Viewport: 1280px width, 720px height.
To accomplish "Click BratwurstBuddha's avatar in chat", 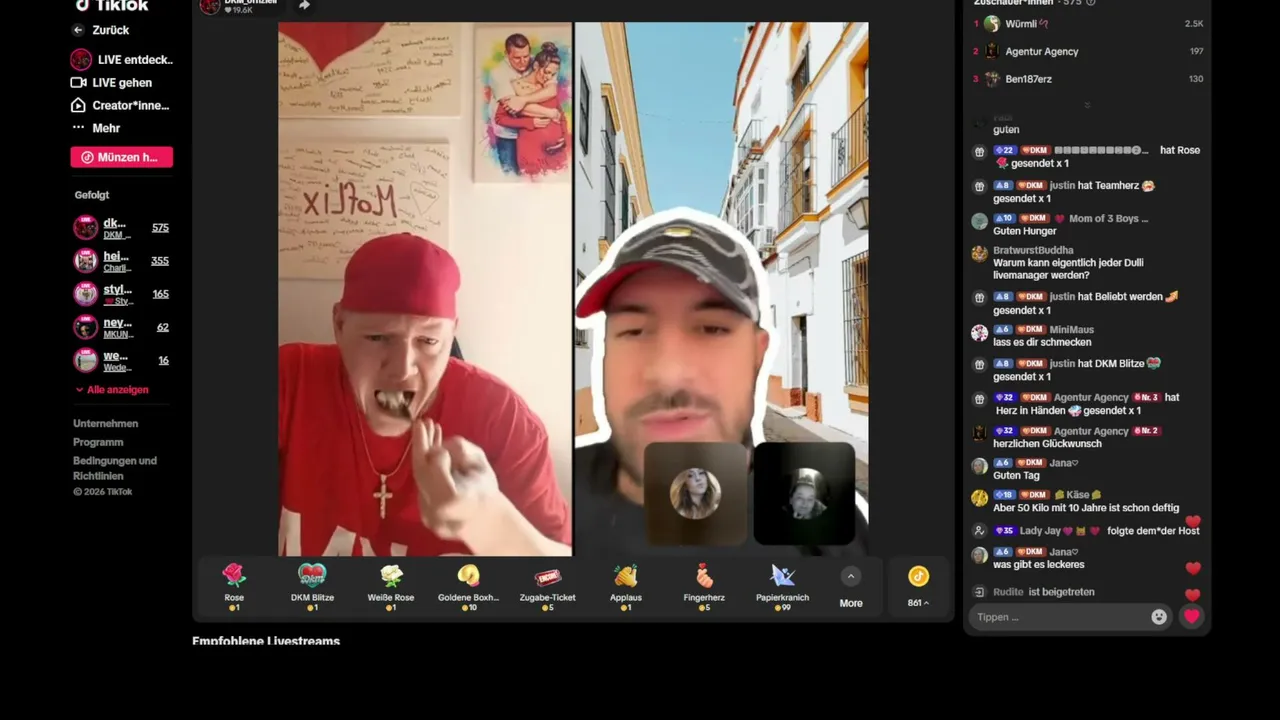I will pyautogui.click(x=979, y=254).
